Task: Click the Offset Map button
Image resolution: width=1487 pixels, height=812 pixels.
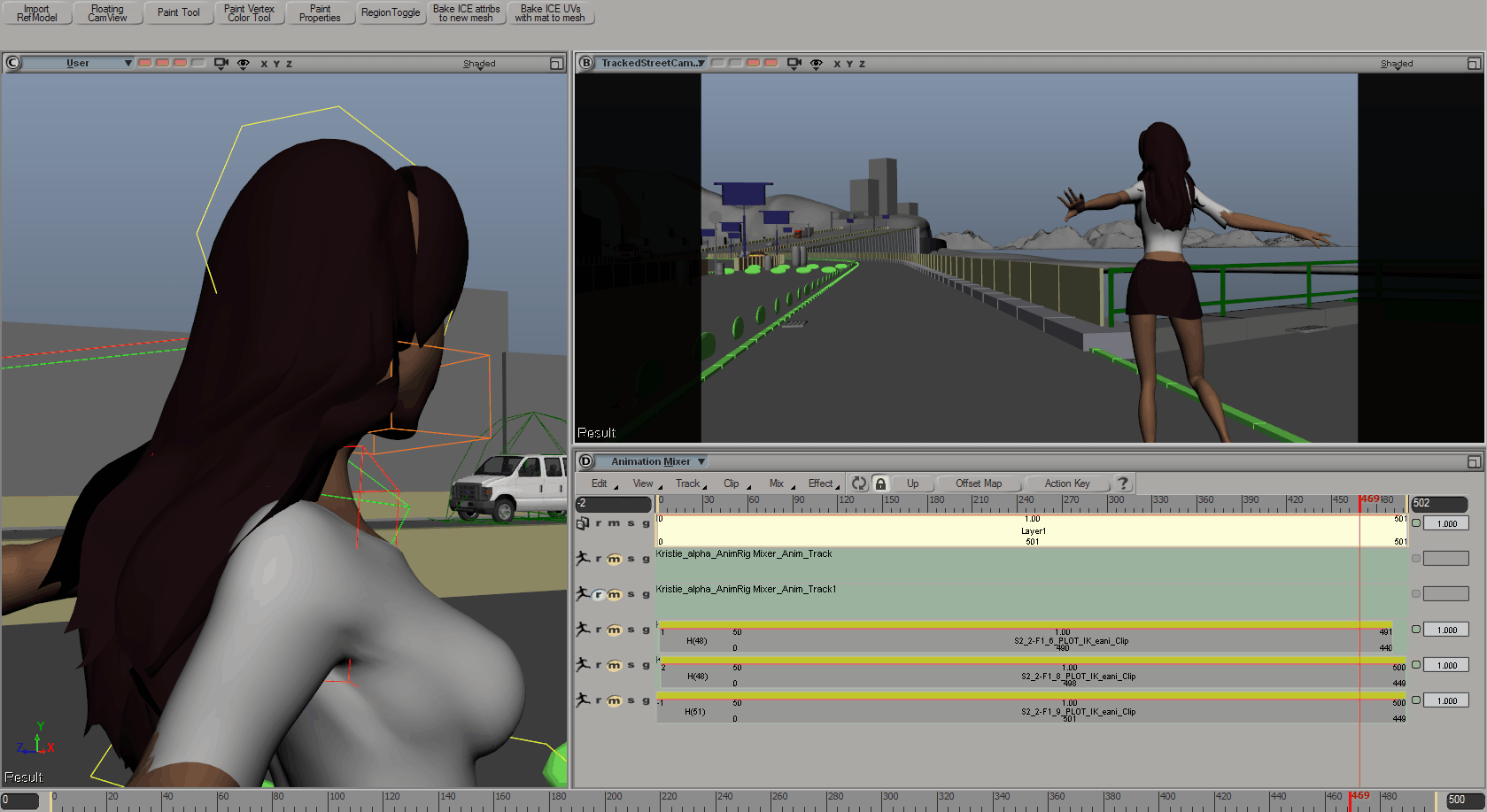Action: pos(979,483)
